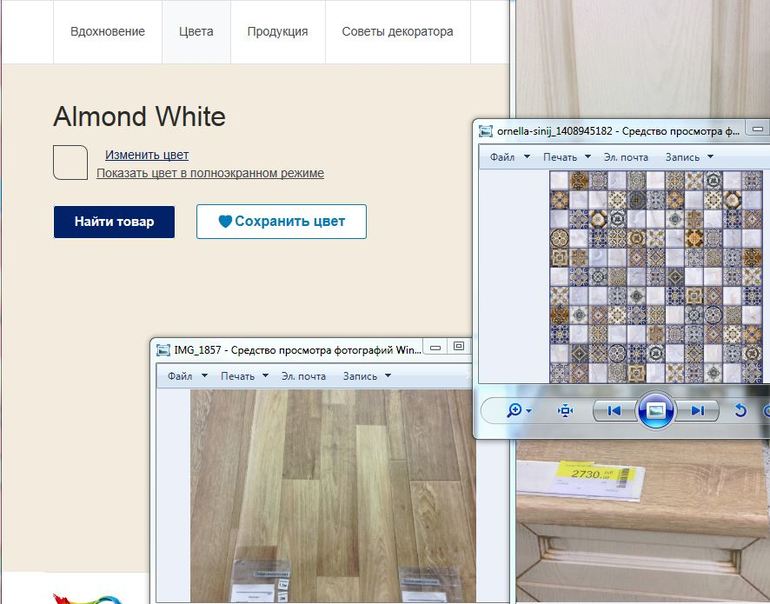Rotate the image counterclockwise
The width and height of the screenshot is (770, 604).
(x=741, y=410)
